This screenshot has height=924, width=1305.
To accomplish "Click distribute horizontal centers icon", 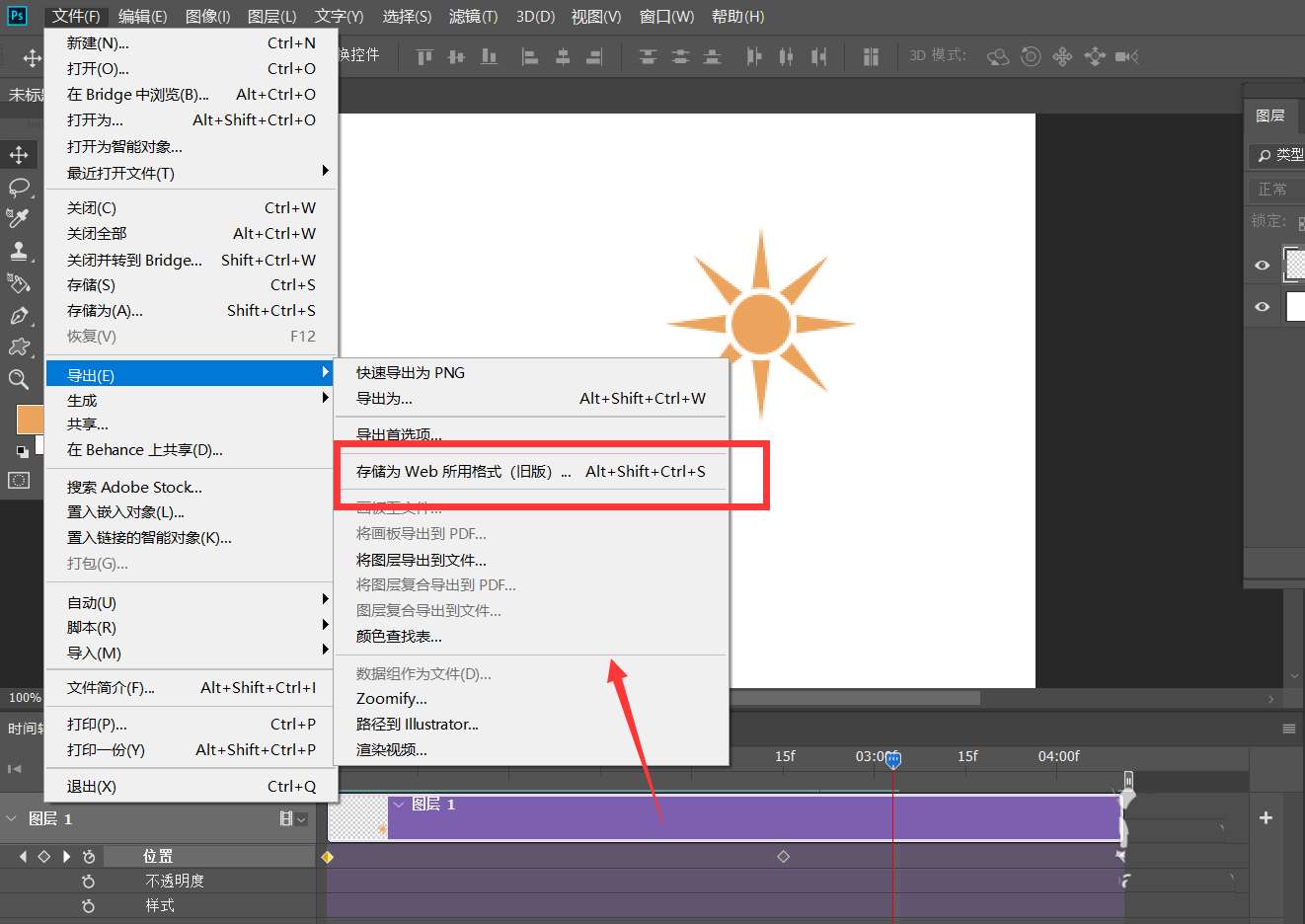I will click(786, 56).
